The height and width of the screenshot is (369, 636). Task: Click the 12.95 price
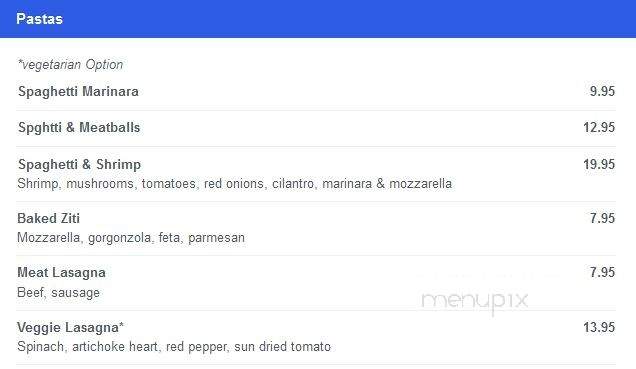tap(599, 127)
